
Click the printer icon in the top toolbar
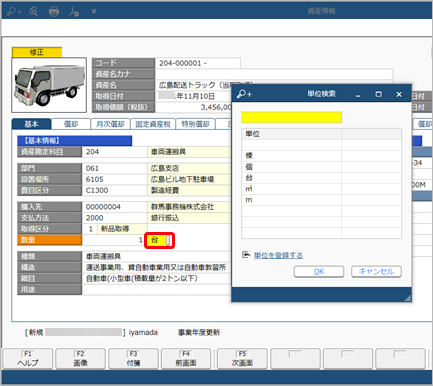pyautogui.click(x=54, y=12)
